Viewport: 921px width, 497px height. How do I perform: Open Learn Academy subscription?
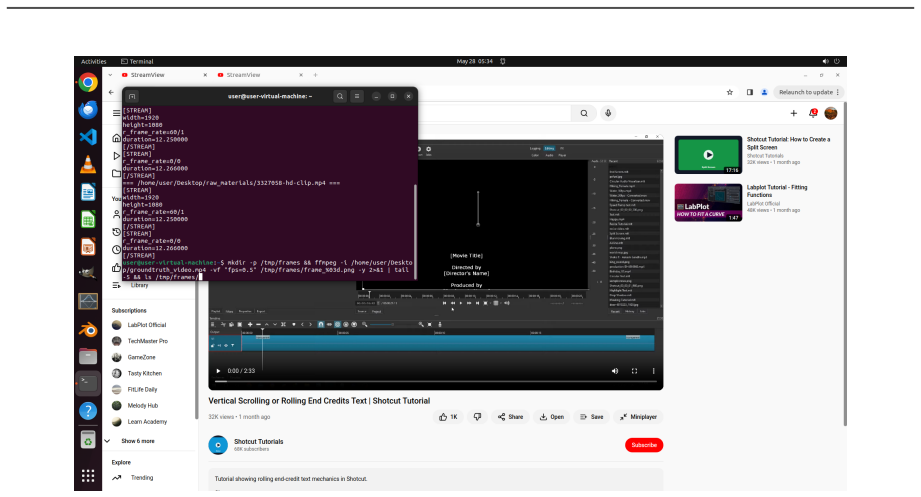point(147,422)
